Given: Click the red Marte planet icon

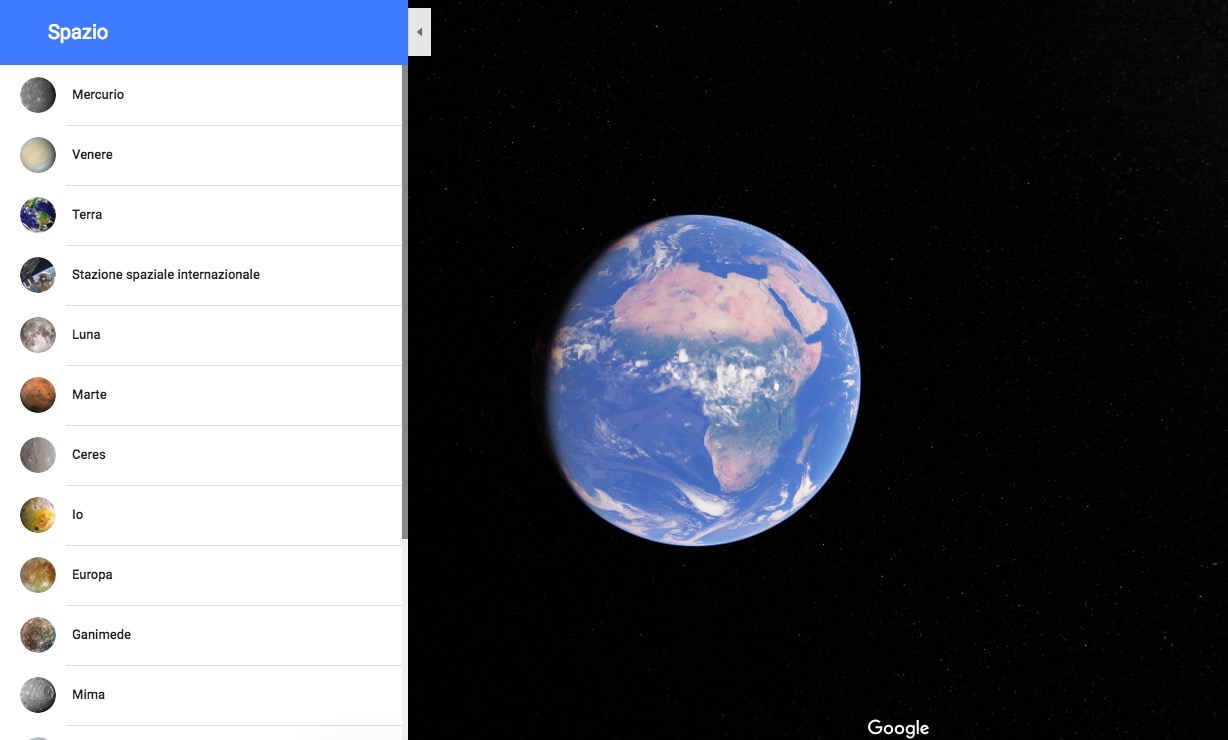Looking at the screenshot, I should [38, 395].
